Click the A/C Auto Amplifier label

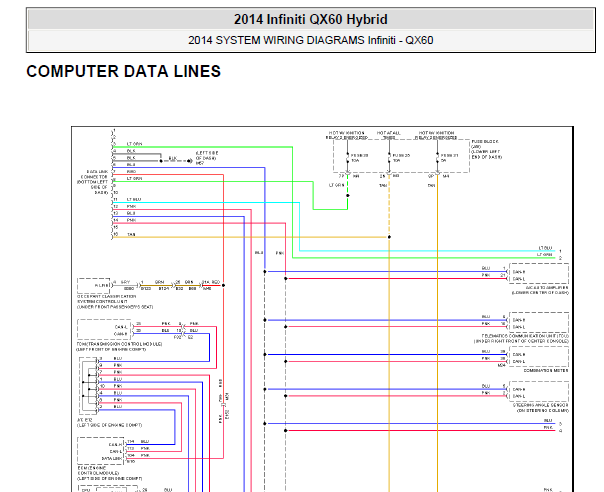[x=540, y=290]
